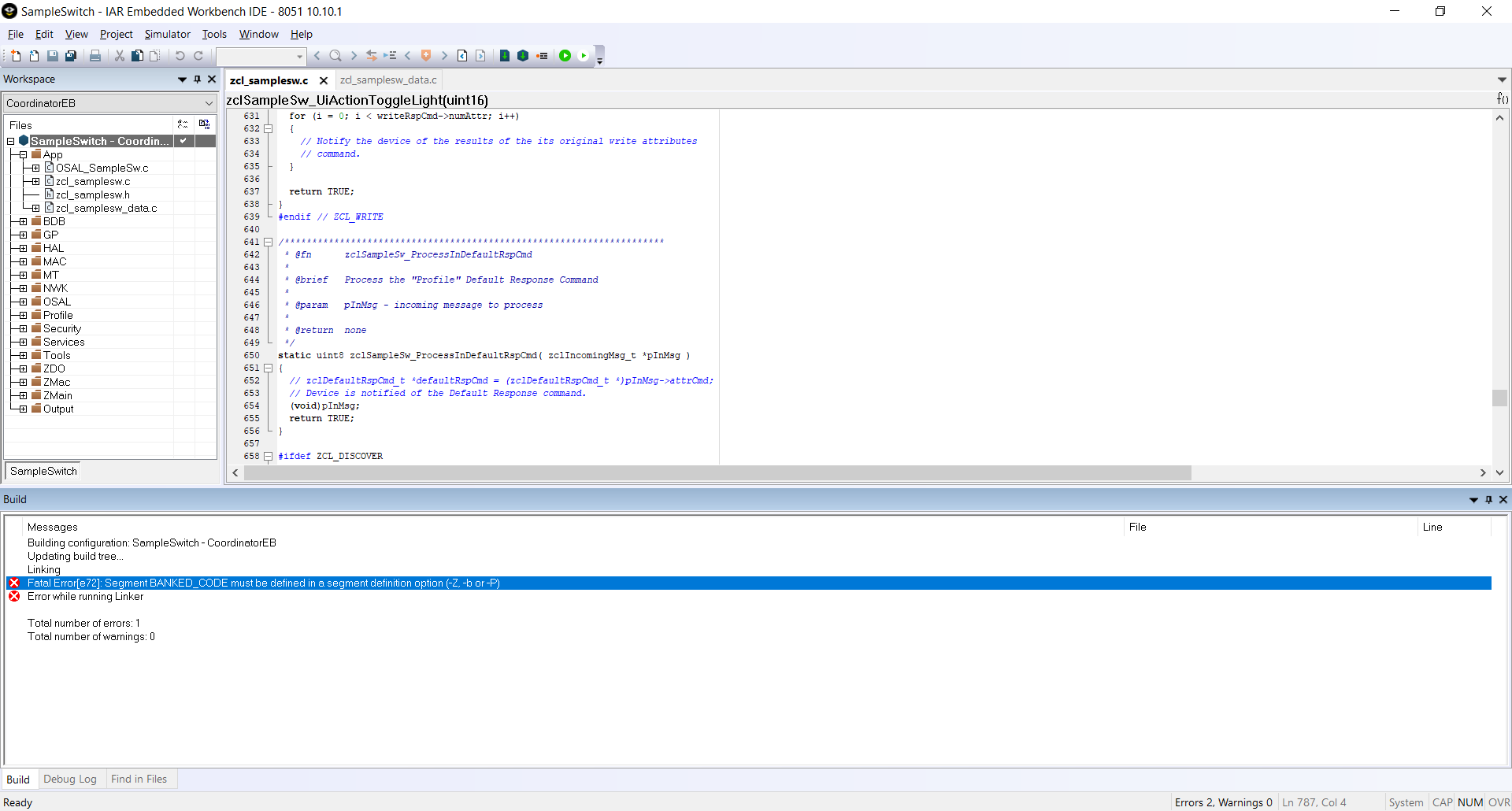Image resolution: width=1512 pixels, height=811 pixels.
Task: Close the zcl_samplesw.c editor tab
Action: [x=324, y=80]
